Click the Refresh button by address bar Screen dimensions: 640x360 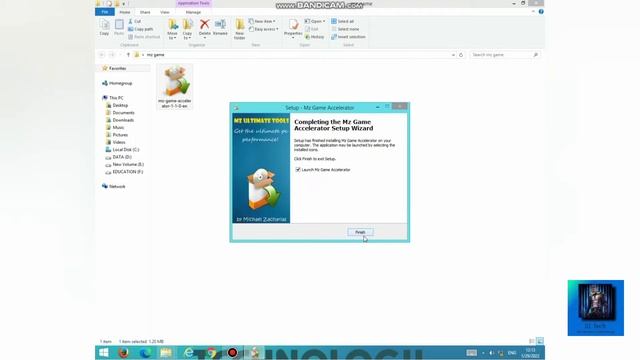[461, 55]
